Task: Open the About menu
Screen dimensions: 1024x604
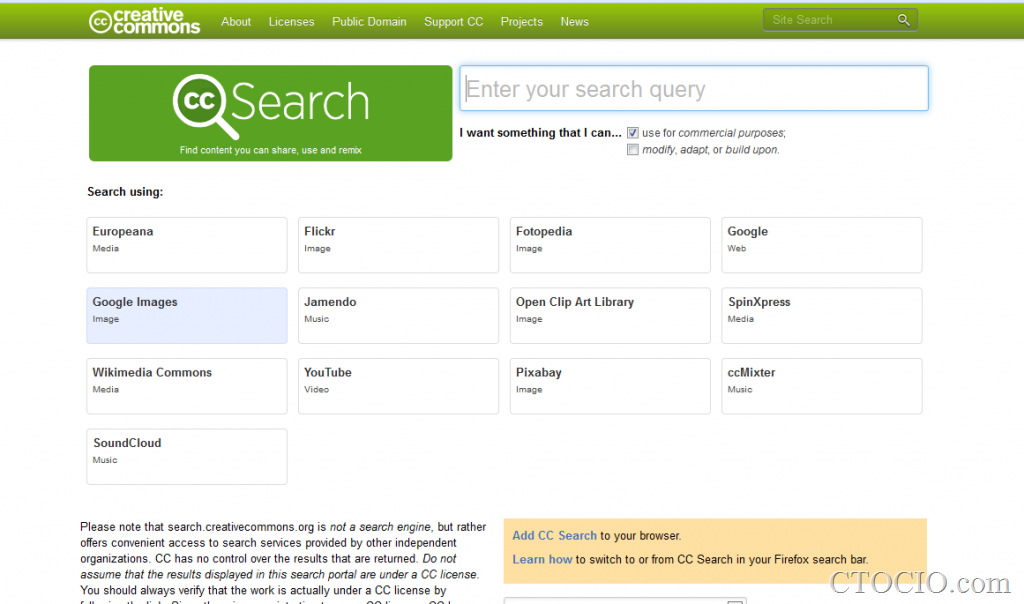Action: point(236,22)
